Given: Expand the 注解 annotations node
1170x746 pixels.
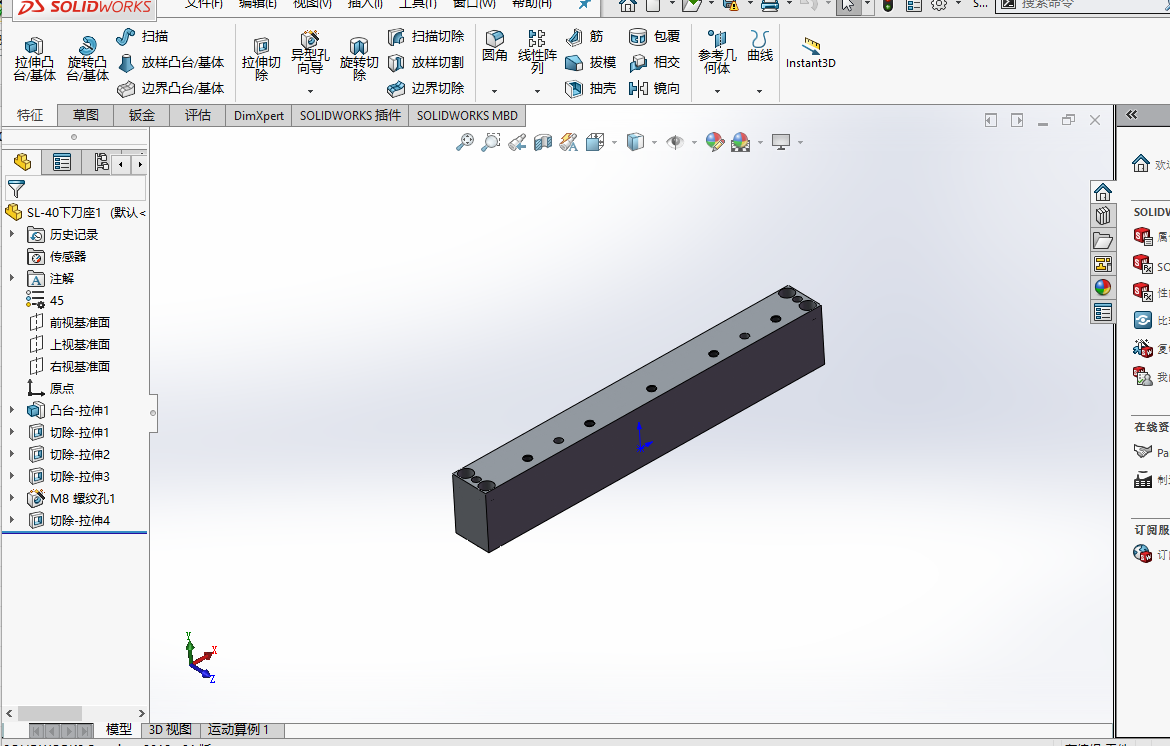Looking at the screenshot, I should tap(11, 278).
